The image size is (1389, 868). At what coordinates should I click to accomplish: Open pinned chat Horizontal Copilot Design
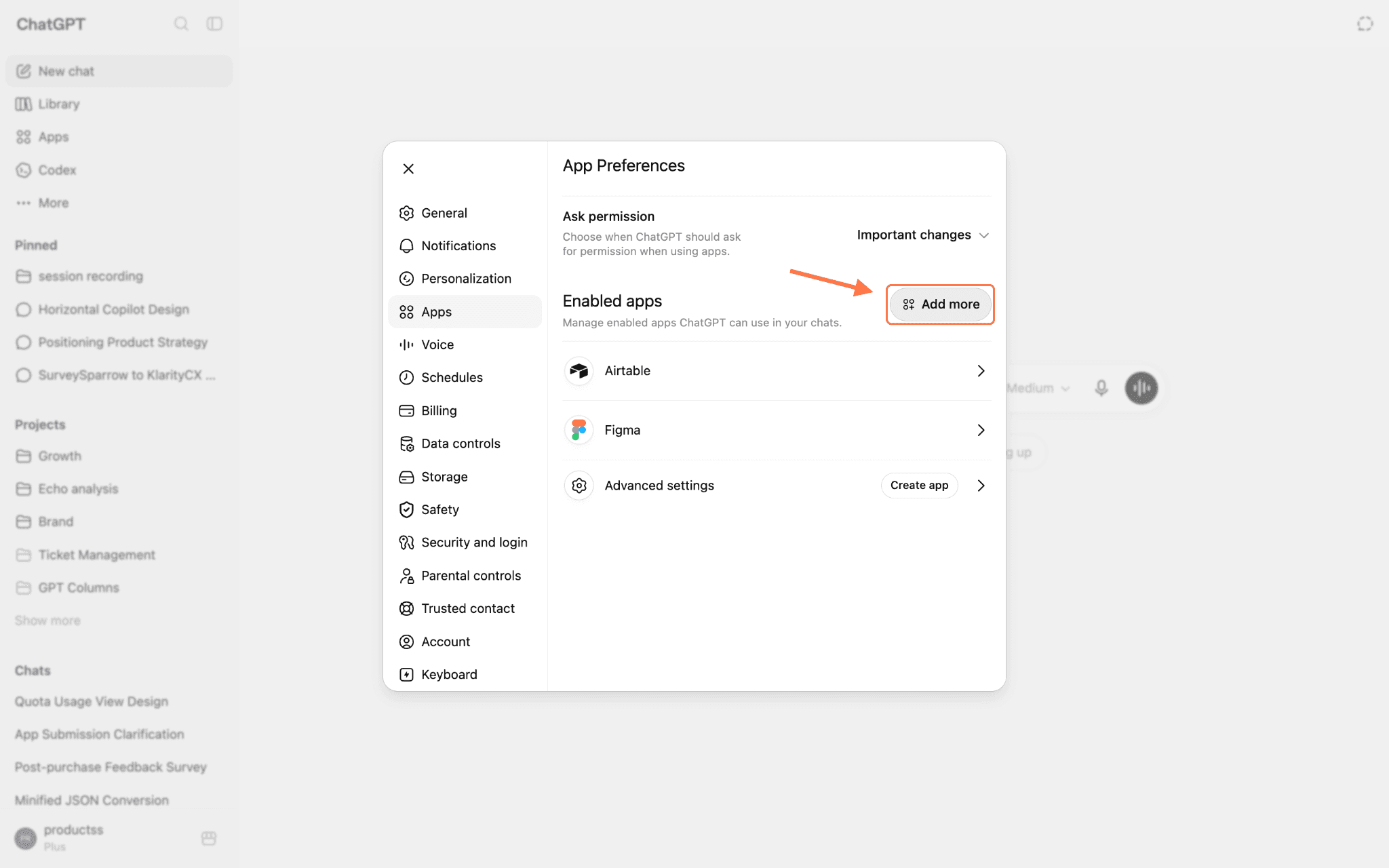119,309
